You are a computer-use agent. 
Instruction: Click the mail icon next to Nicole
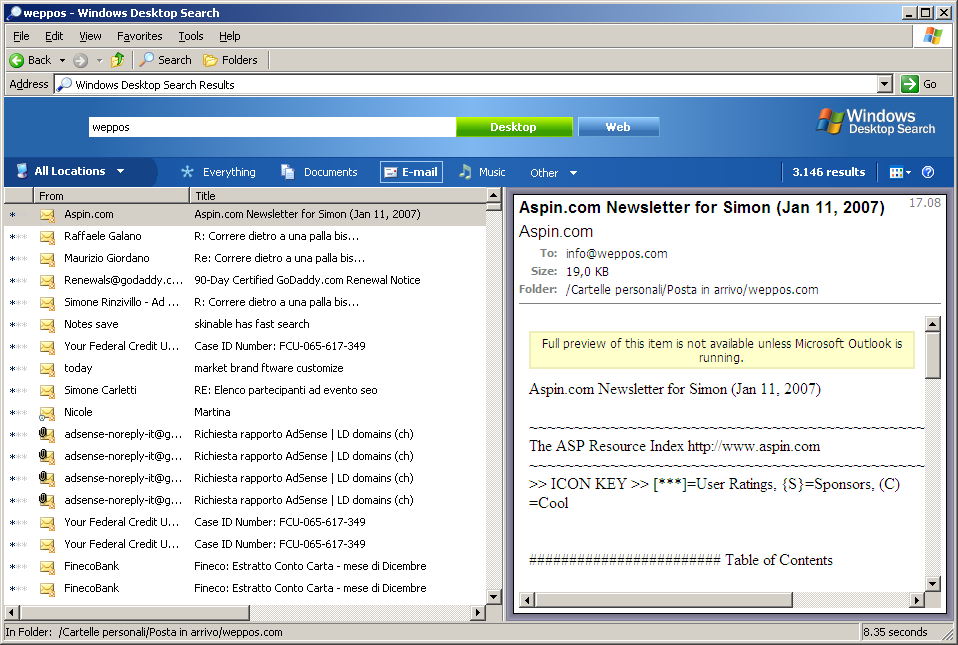47,413
